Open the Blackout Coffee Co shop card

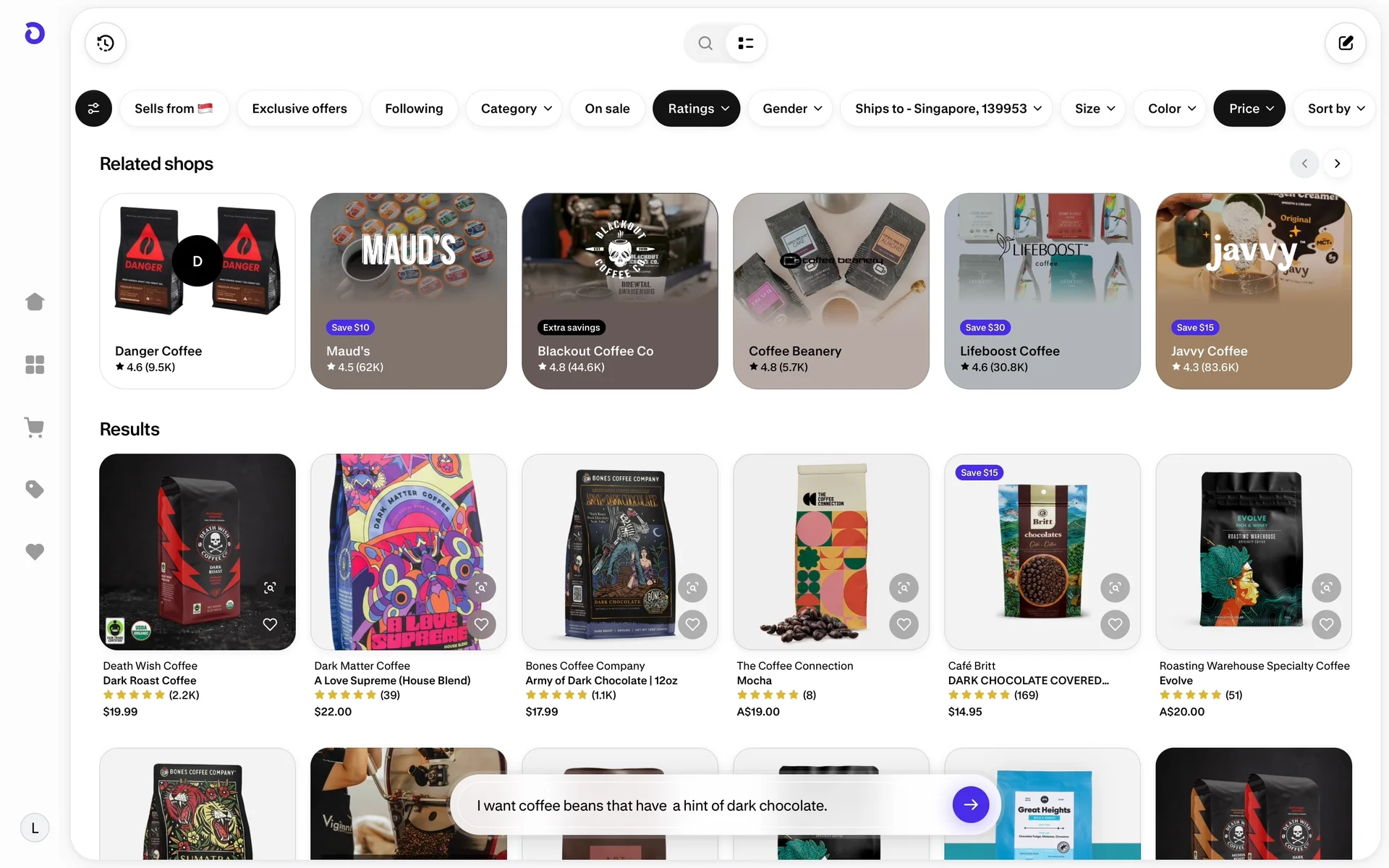[620, 291]
